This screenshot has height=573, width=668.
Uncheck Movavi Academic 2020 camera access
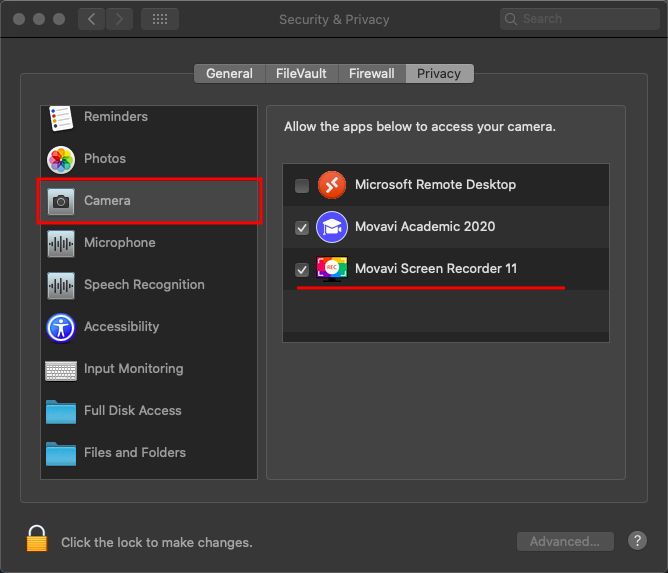(x=302, y=227)
